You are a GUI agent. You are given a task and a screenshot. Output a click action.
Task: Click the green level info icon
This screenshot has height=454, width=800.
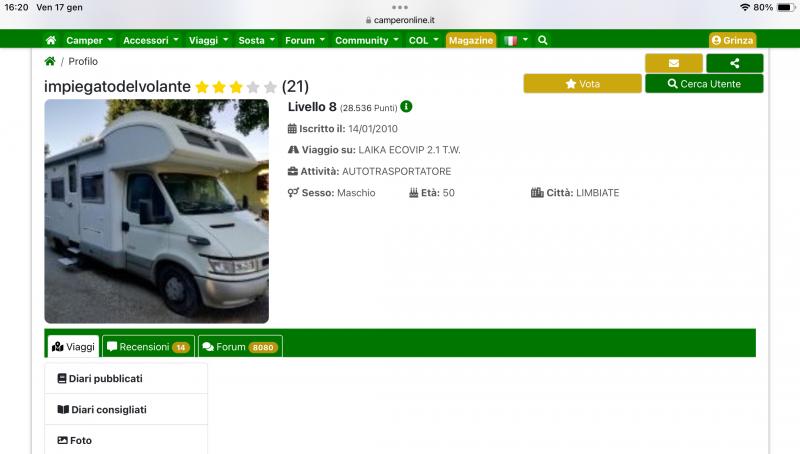click(407, 107)
